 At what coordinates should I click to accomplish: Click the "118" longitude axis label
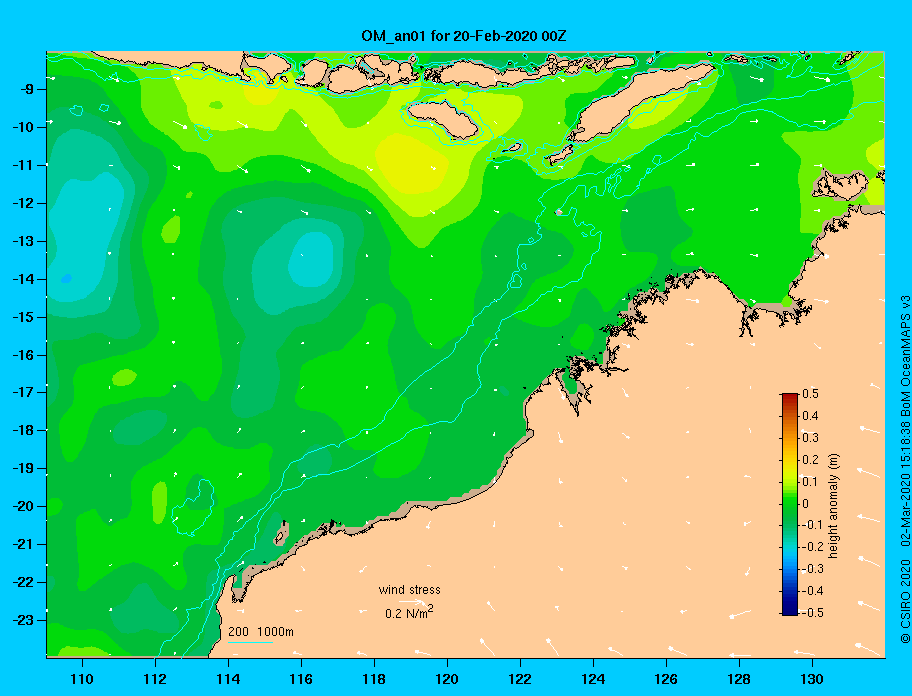pos(374,679)
